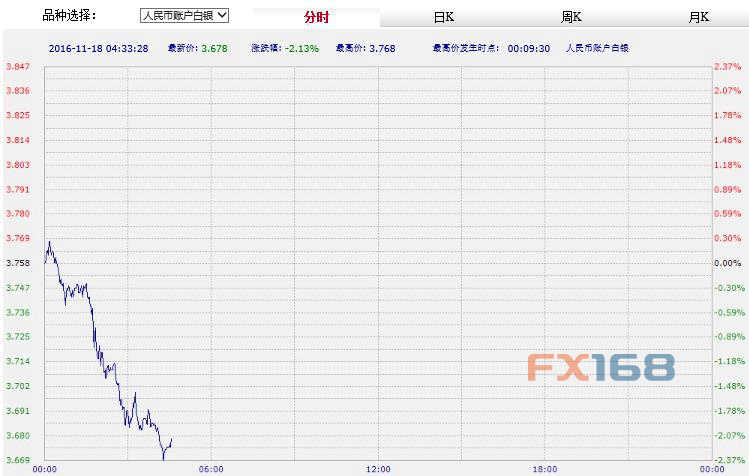Click the highest price 3.768
The height and width of the screenshot is (476, 749).
[x=382, y=48]
